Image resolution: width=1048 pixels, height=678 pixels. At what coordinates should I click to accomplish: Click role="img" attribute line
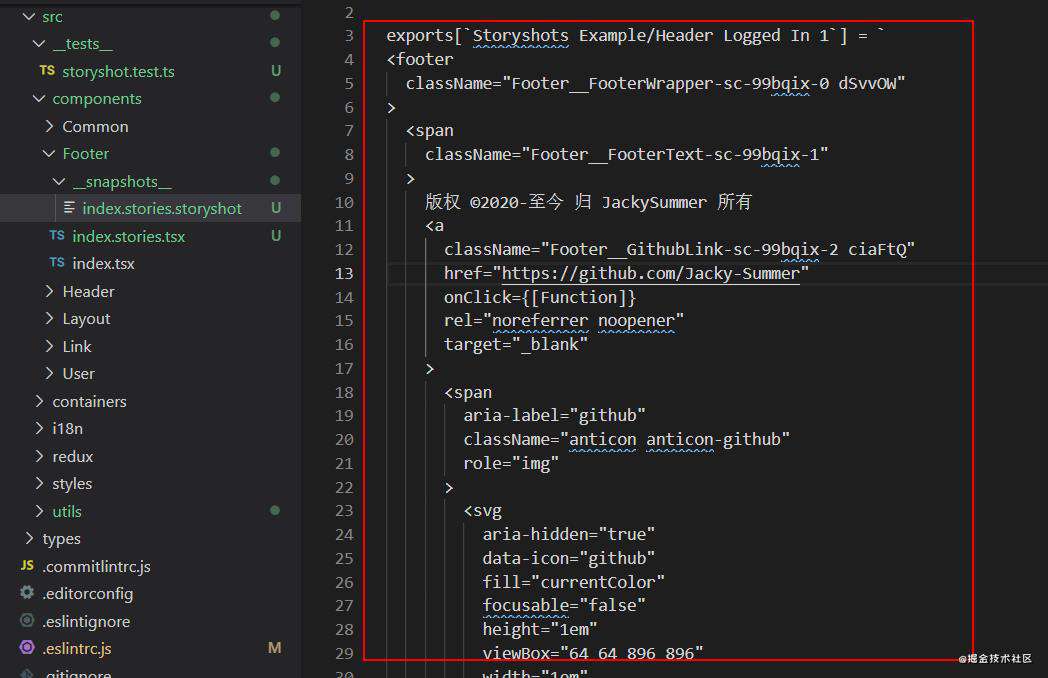(511, 463)
